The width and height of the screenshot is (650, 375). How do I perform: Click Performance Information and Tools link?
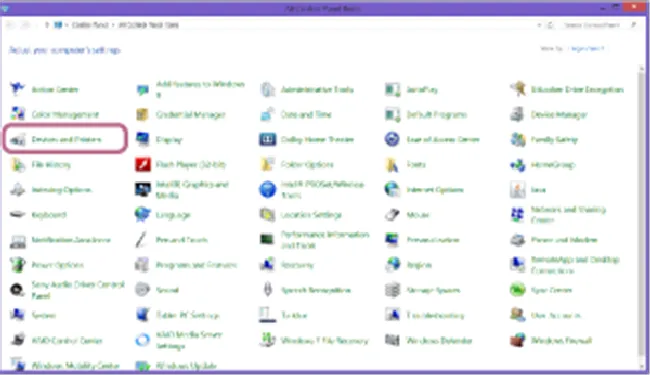(325, 240)
